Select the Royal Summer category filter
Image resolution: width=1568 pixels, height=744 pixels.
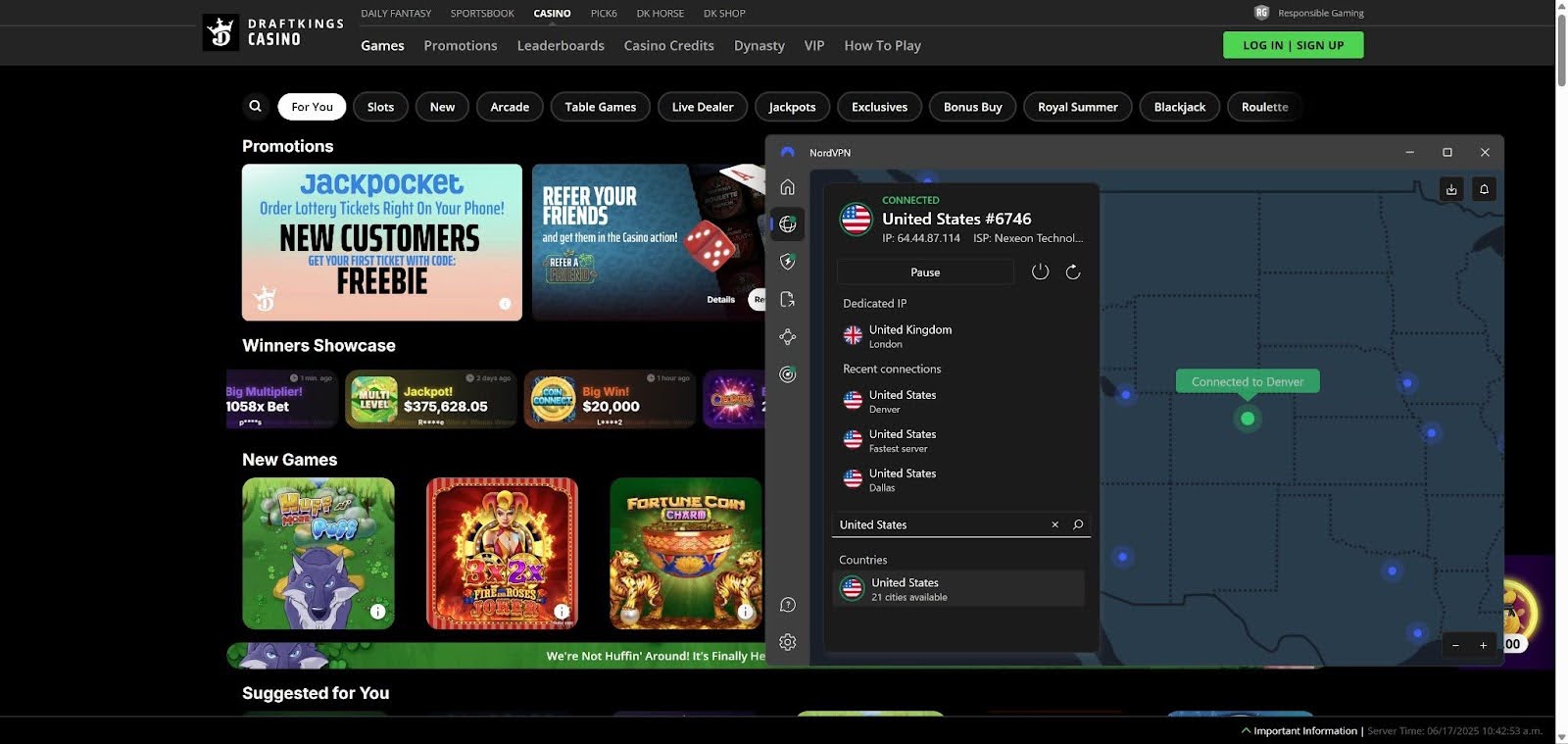(x=1077, y=107)
